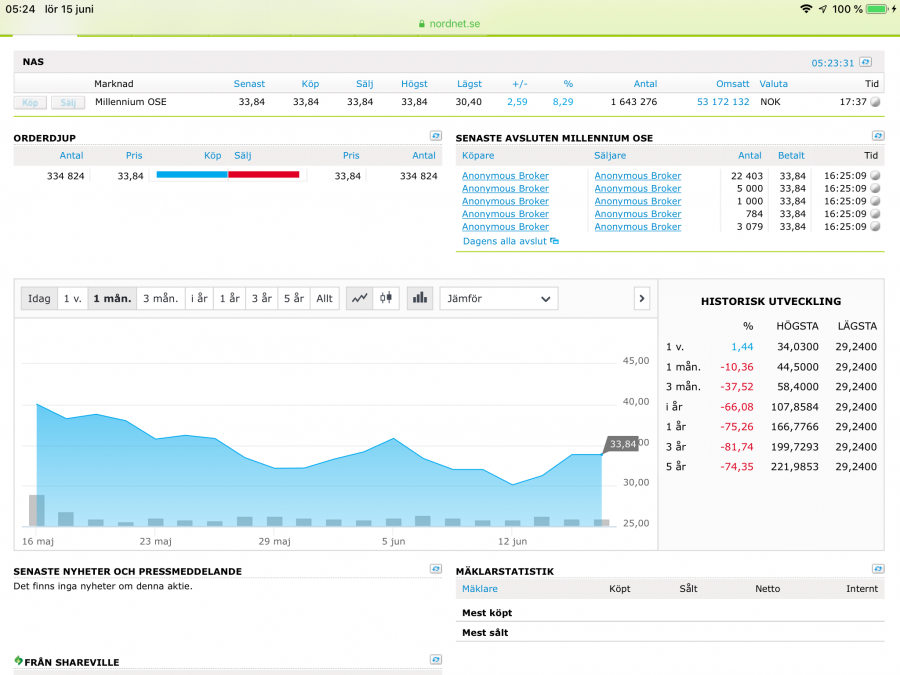The image size is (900, 675).
Task: Click the Köp buy button
Action: pos(30,102)
